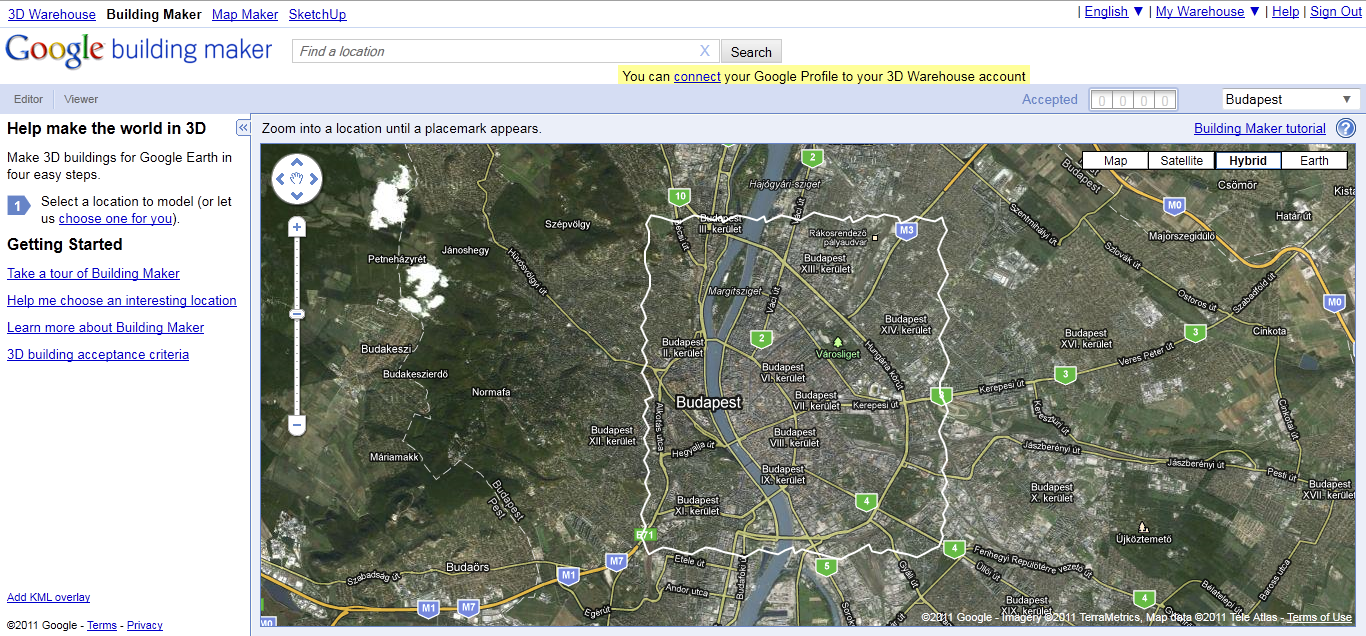Click the 'Máriamakk' map label
Image resolution: width=1366 pixels, height=636 pixels.
[394, 457]
